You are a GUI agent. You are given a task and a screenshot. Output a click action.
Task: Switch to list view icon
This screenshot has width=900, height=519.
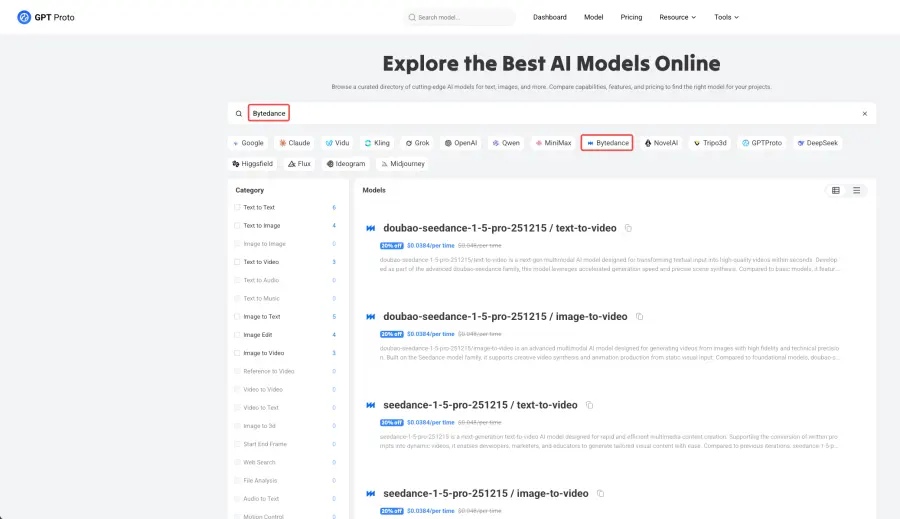(x=856, y=191)
